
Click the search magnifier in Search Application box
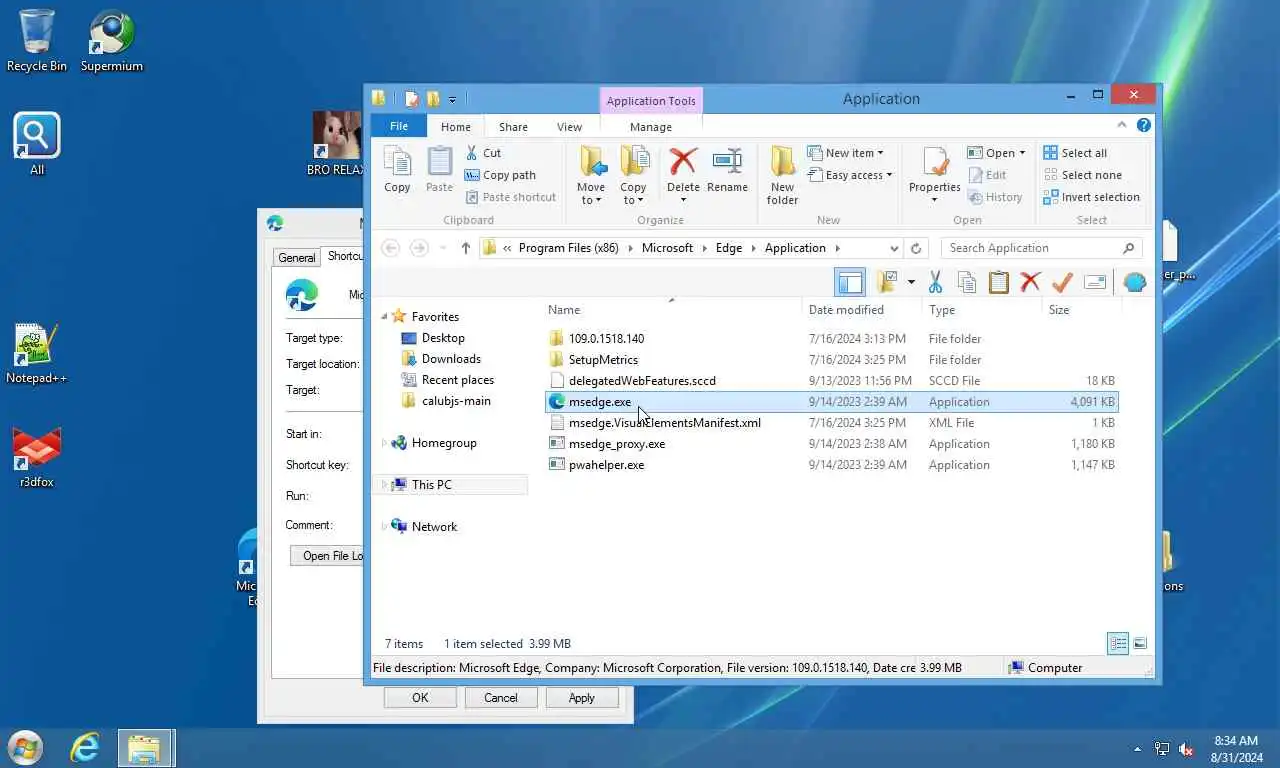[x=1128, y=248]
